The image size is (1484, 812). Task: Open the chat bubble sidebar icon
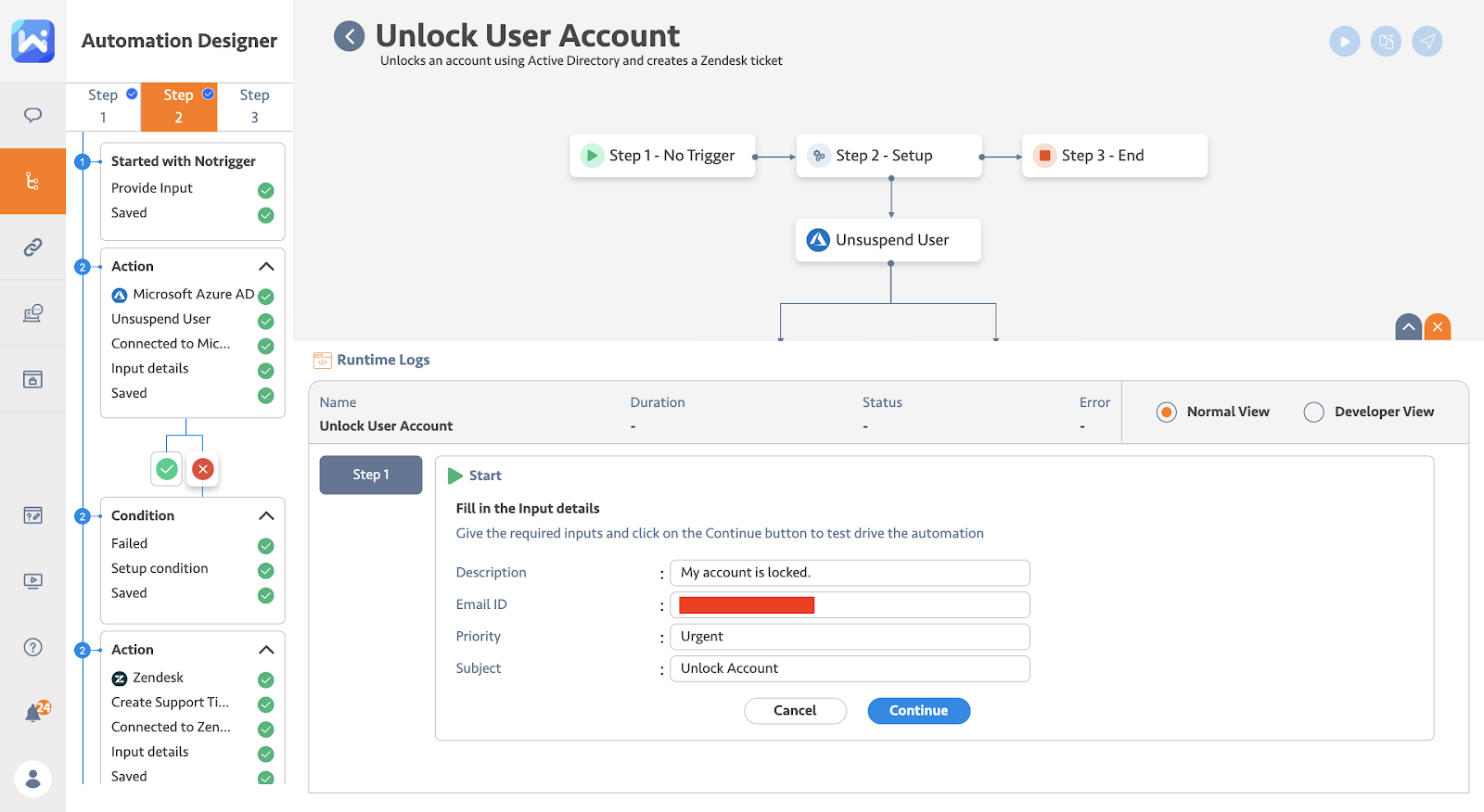[x=32, y=115]
